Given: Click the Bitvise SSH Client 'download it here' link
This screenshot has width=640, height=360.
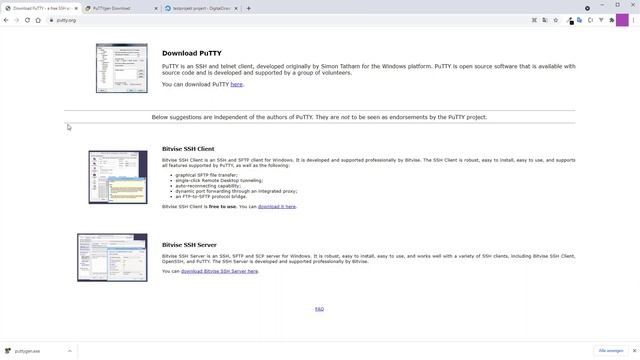Looking at the screenshot, I should tap(277, 207).
